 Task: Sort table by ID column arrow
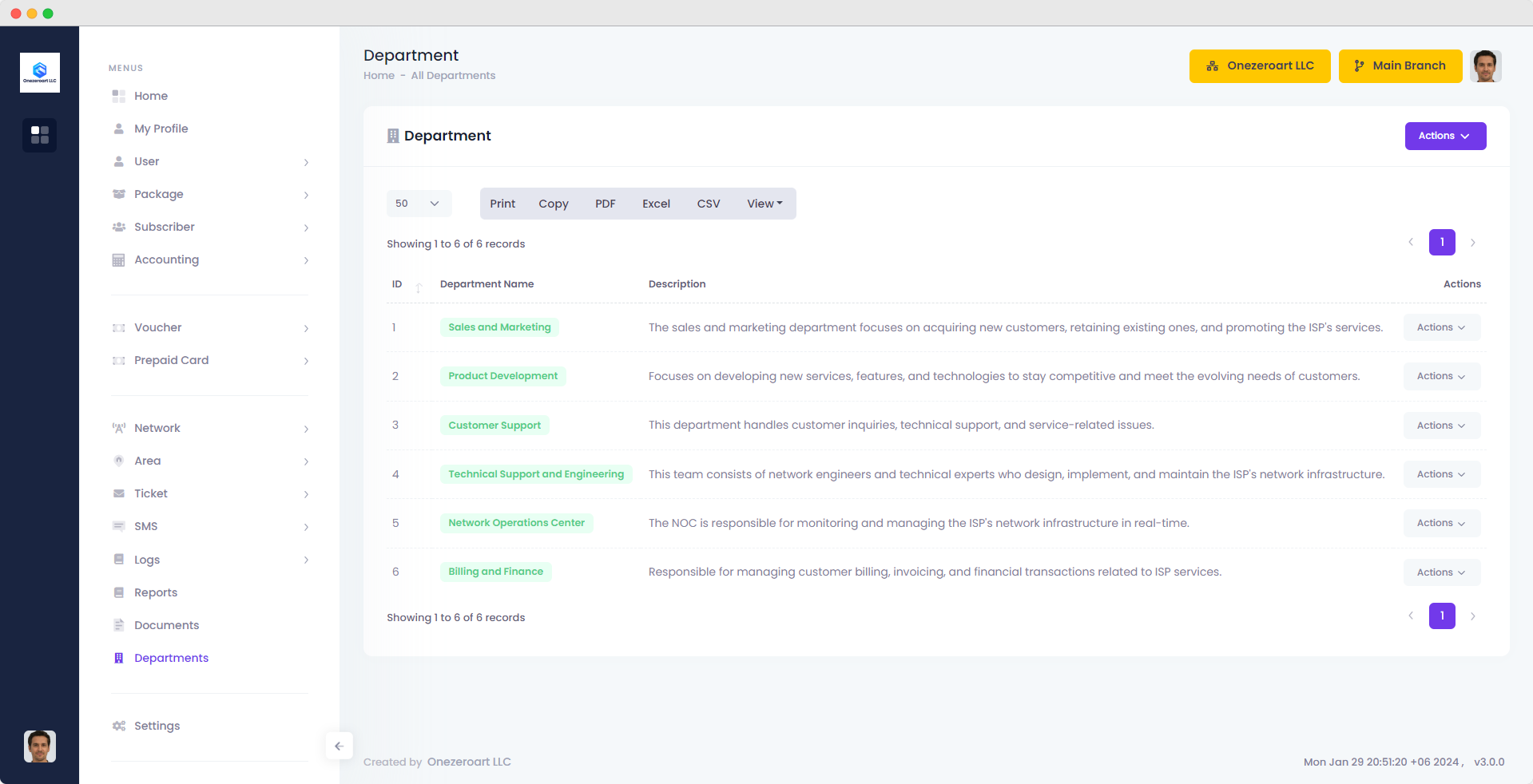pos(419,287)
